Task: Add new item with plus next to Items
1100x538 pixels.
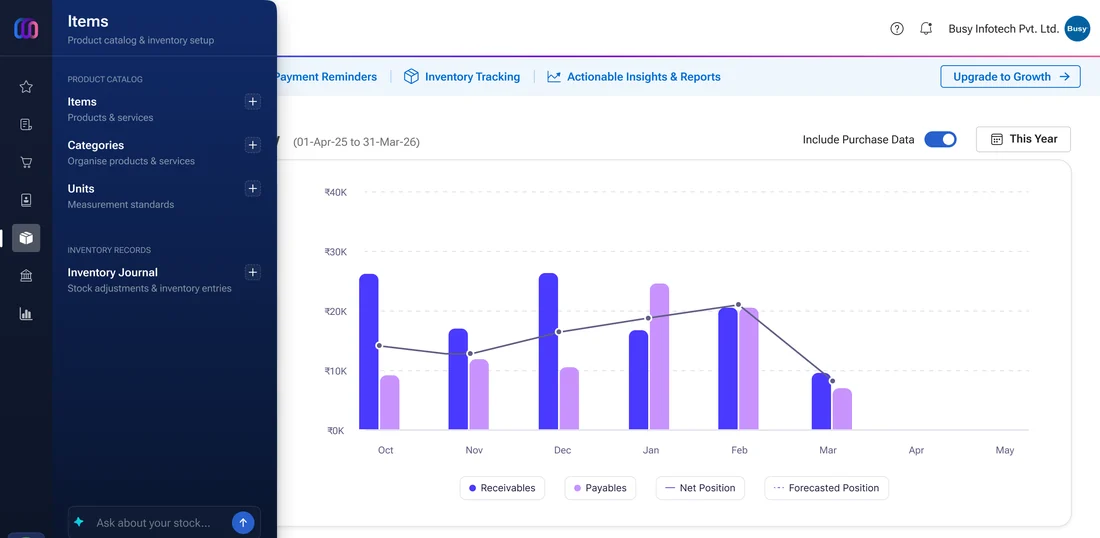Action: (x=253, y=102)
